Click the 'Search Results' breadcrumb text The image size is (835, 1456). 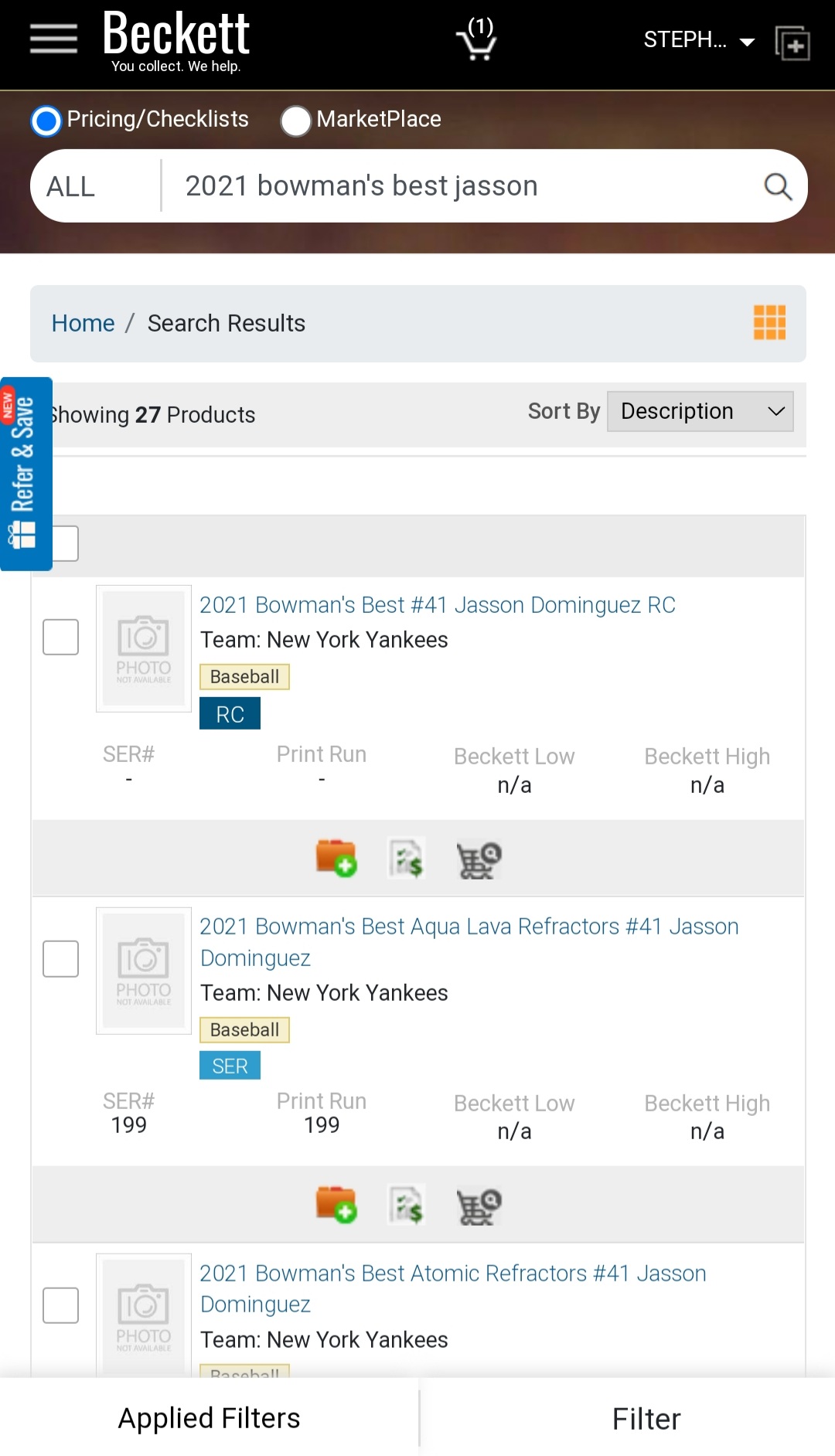pos(227,323)
